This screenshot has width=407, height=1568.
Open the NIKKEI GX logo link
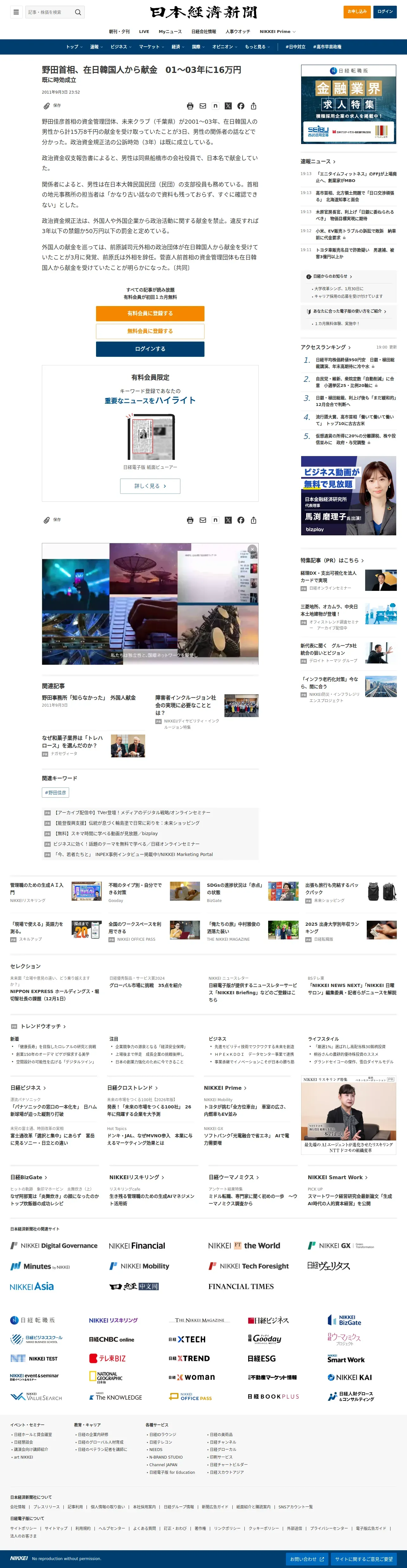341,1245
